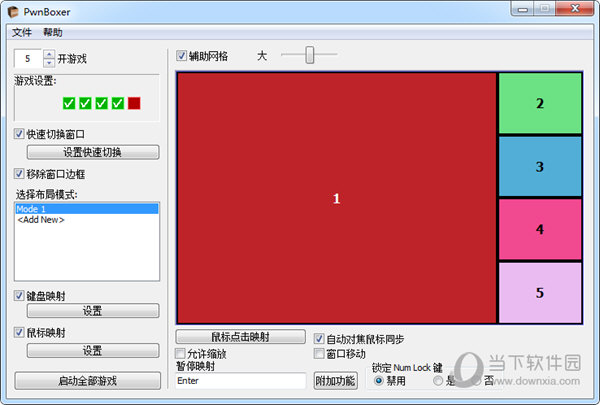Click the grid size slider handle

[310, 56]
